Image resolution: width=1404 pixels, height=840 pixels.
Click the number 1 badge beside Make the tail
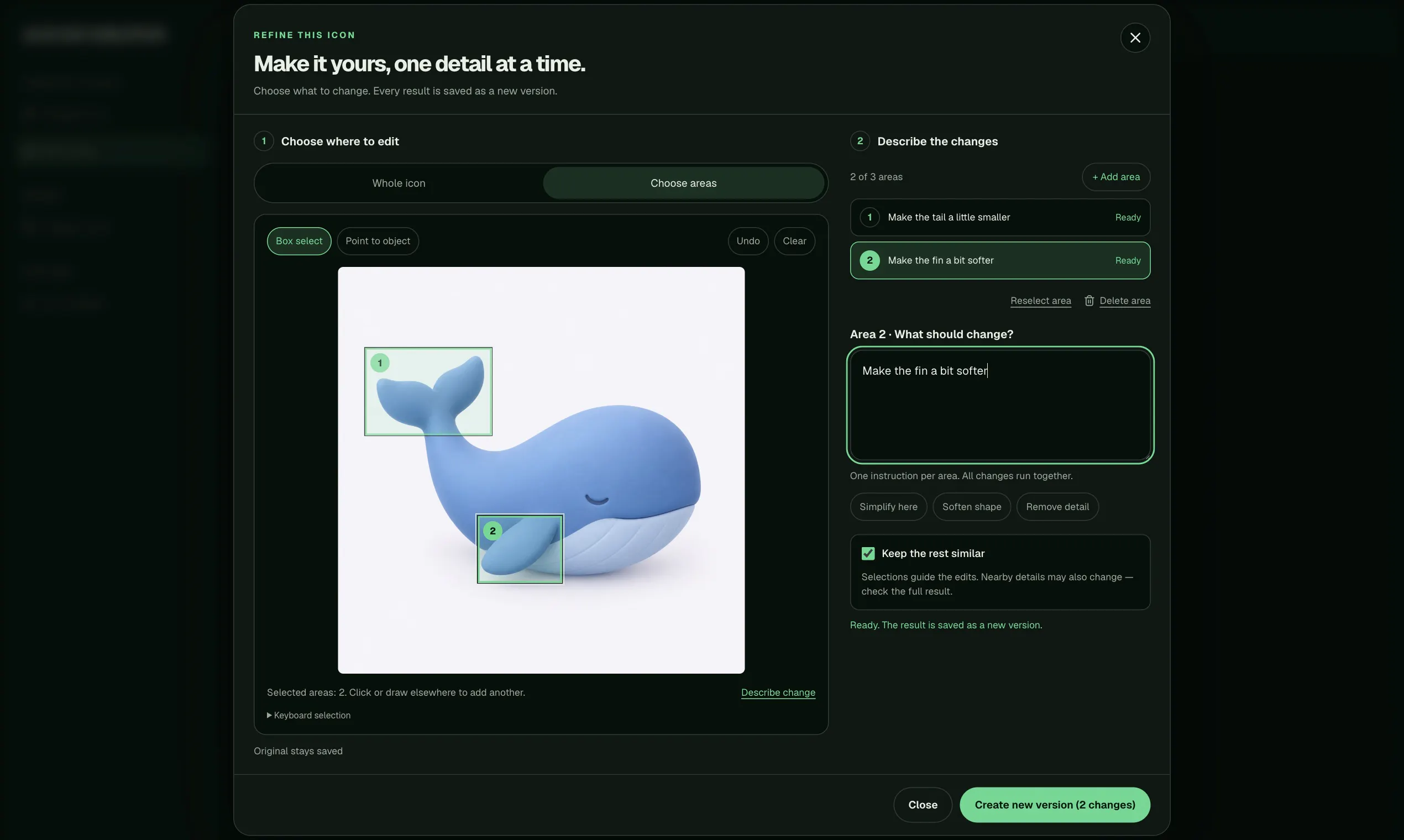(869, 217)
